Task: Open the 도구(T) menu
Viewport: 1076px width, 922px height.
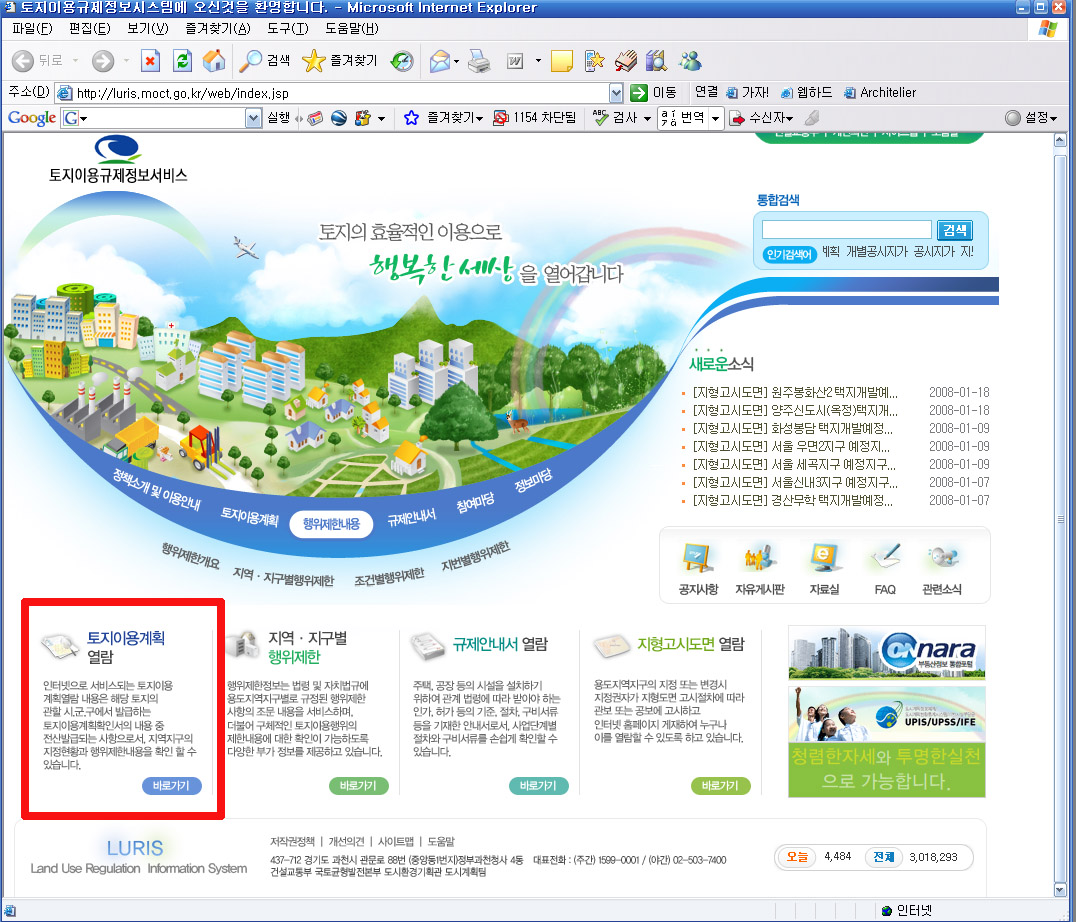Action: 287,28
